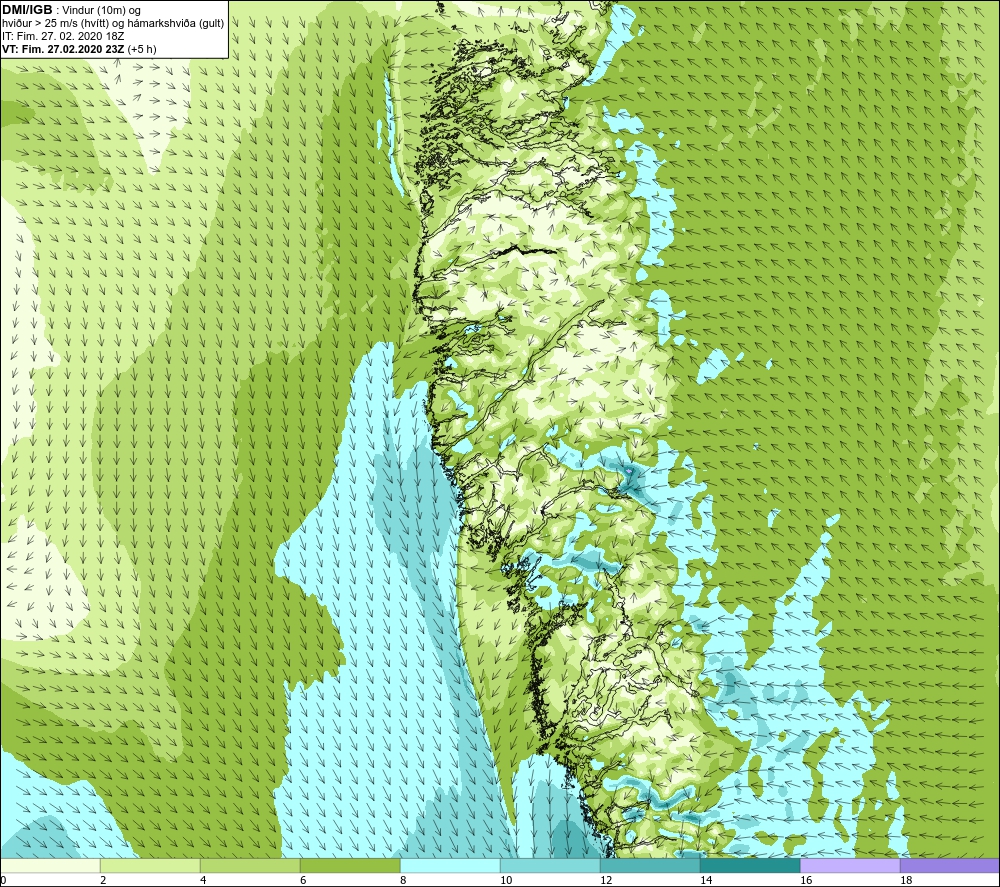Click the 6–8 m/s darker green legend swatch

click(x=350, y=865)
